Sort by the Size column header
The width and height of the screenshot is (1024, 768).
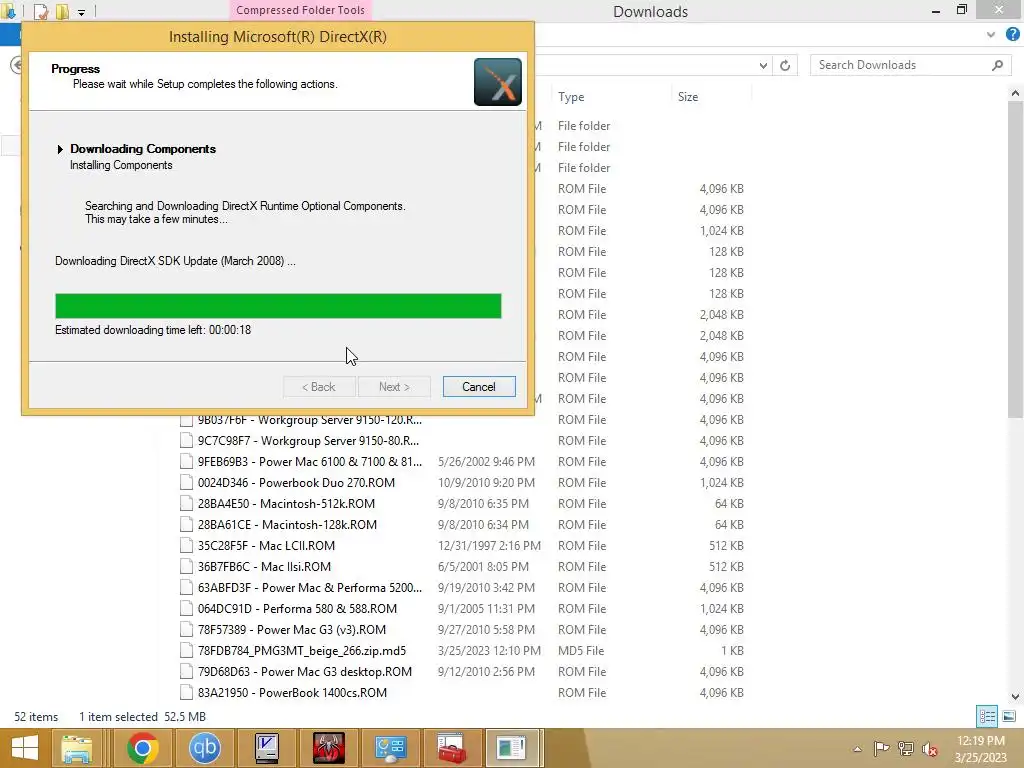tap(688, 97)
